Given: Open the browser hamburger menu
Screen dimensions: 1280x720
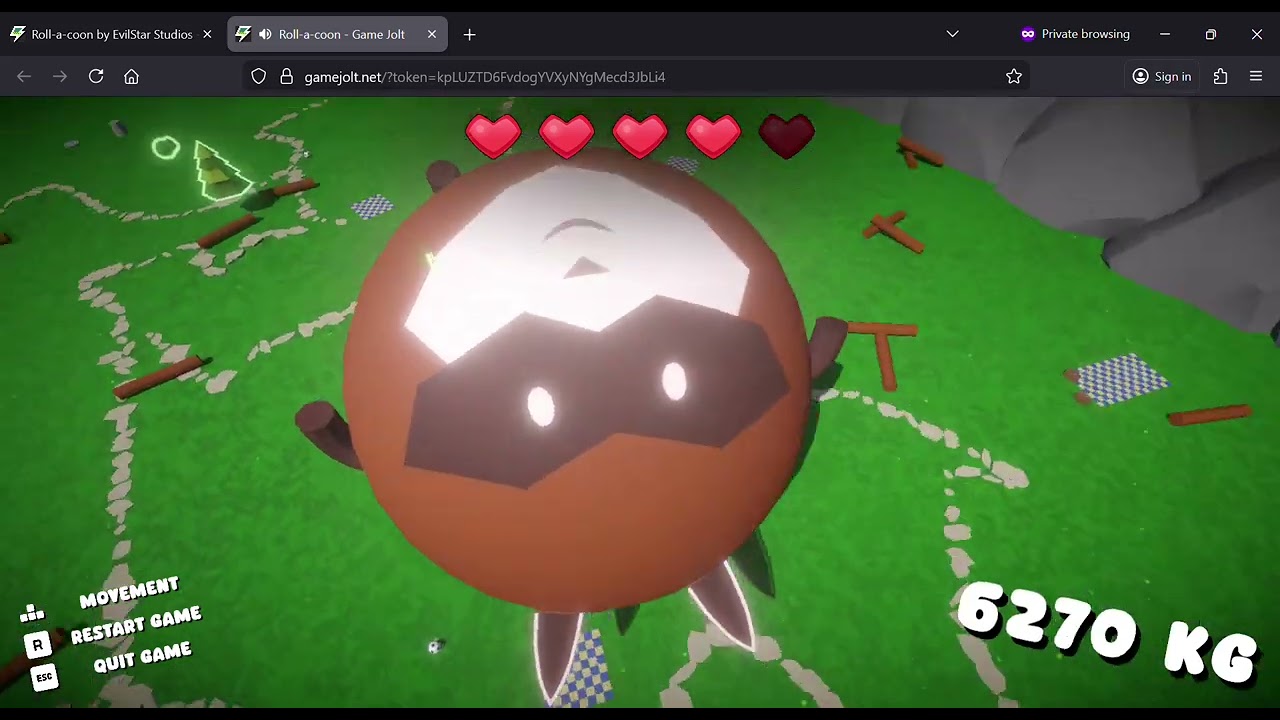Looking at the screenshot, I should tap(1256, 76).
